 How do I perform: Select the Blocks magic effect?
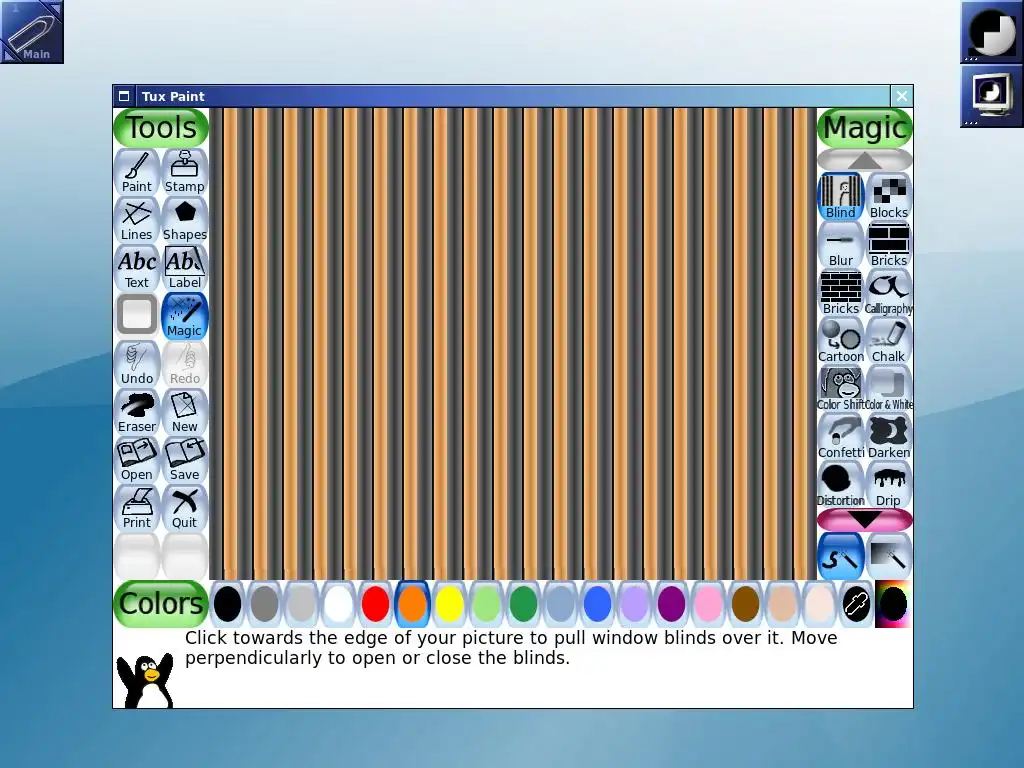coord(888,197)
